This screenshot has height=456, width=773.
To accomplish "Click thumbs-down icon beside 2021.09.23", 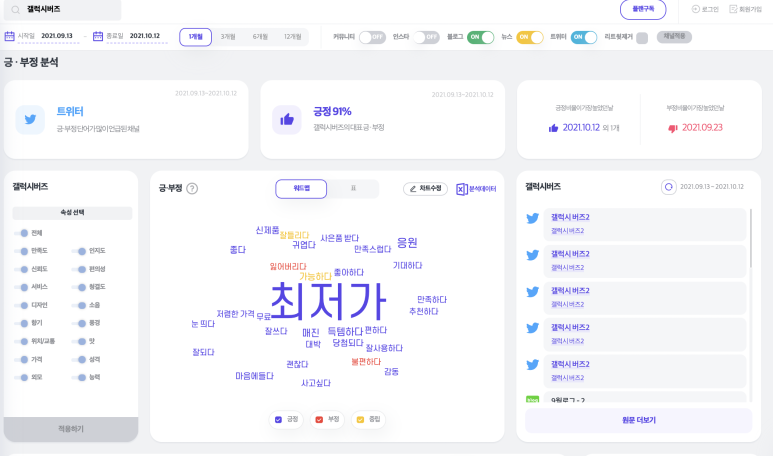I will click(673, 128).
